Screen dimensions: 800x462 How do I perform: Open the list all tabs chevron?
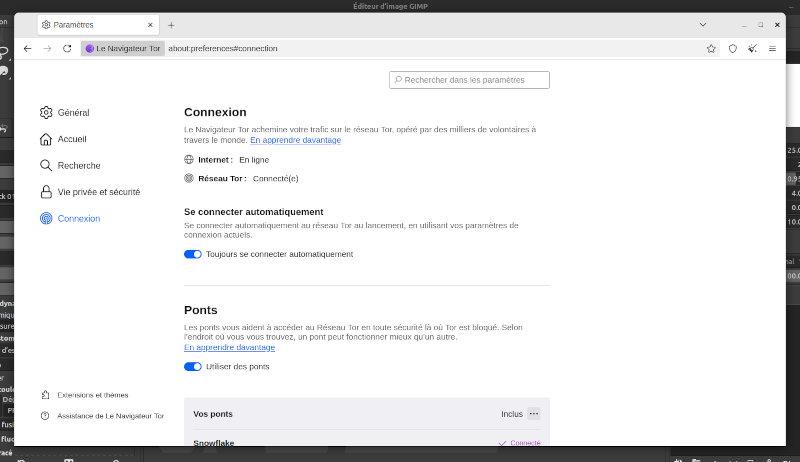point(703,24)
